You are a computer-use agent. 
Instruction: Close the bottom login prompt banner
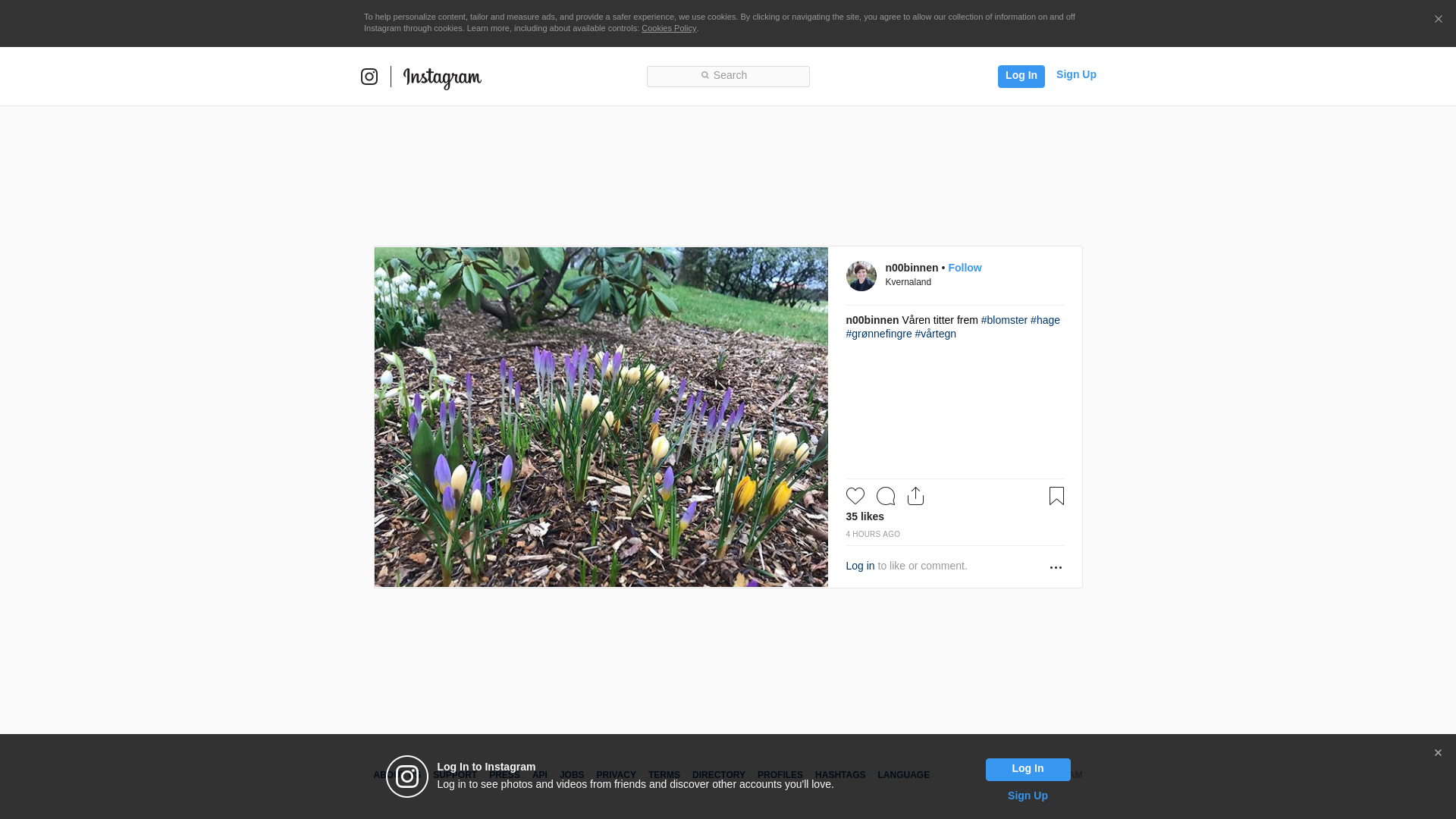(x=1438, y=753)
